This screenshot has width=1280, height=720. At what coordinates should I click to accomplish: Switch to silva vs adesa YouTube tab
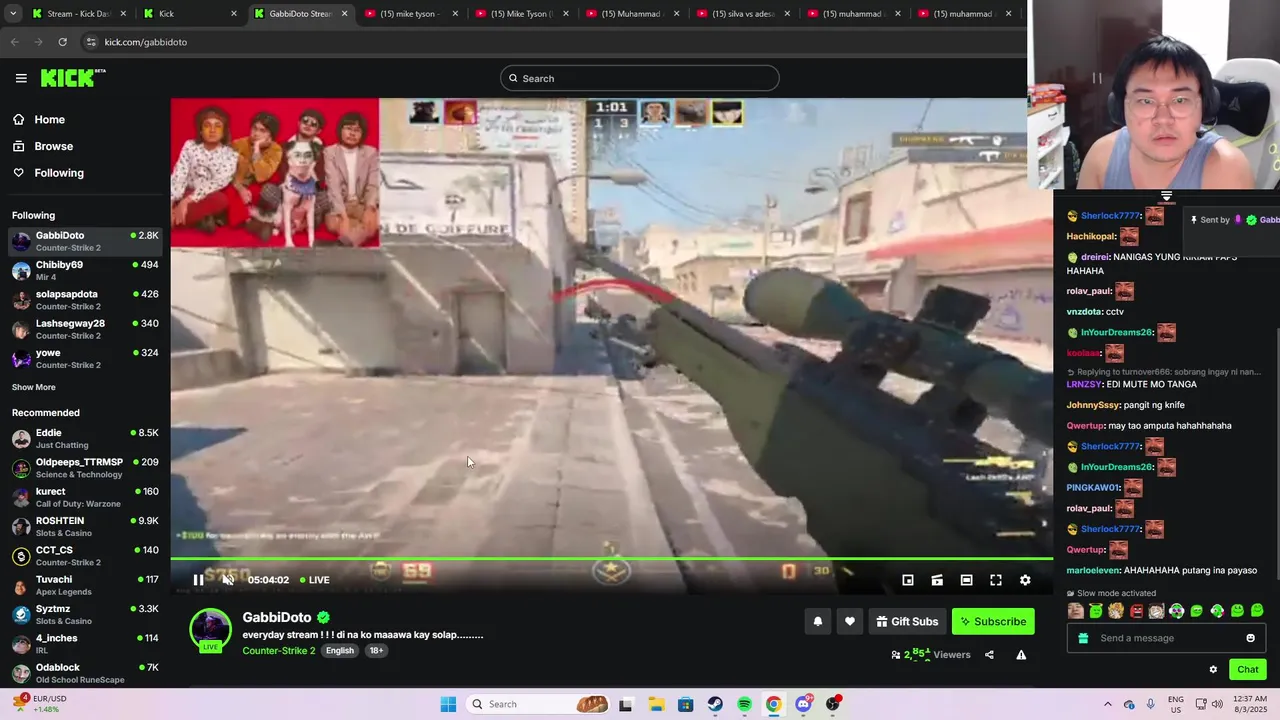[x=743, y=14]
